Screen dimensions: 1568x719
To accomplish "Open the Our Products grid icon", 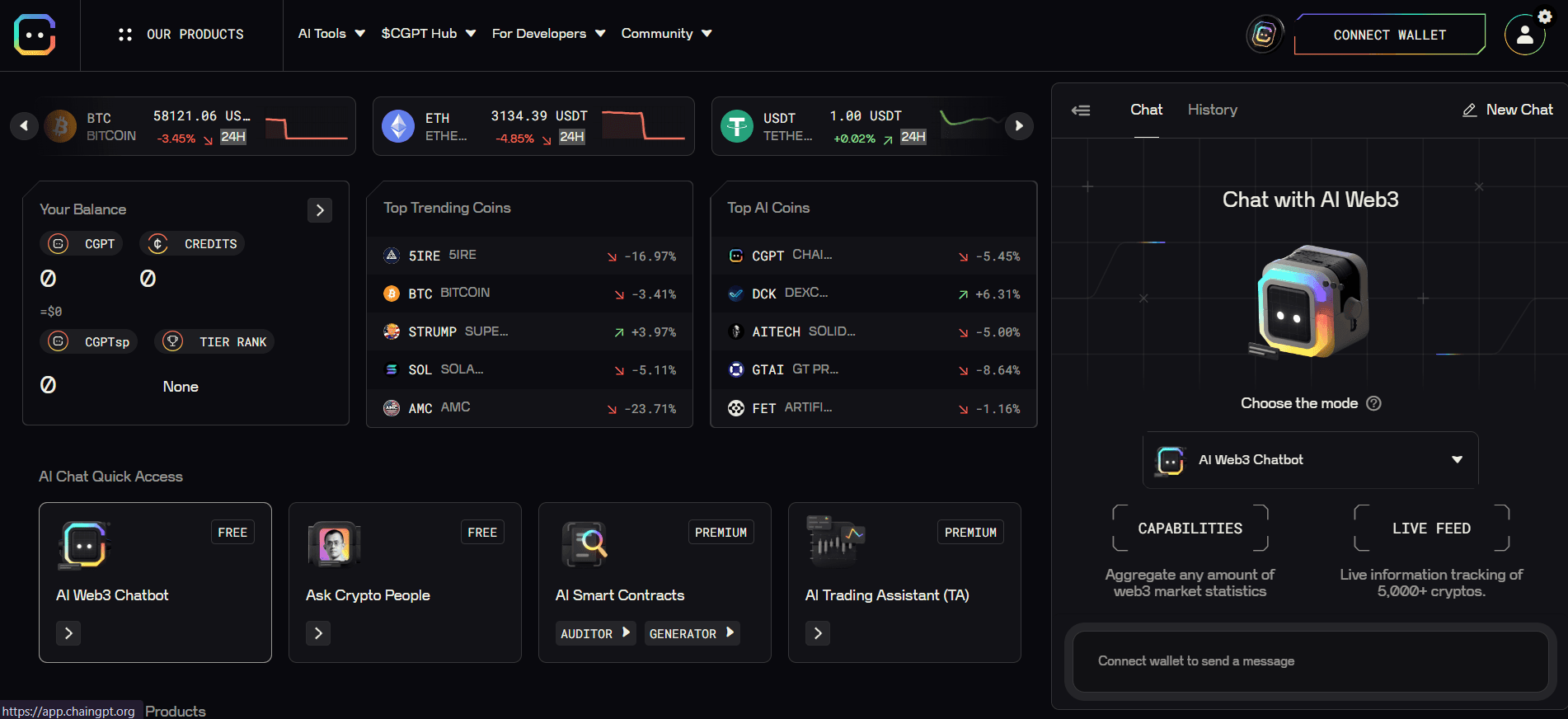I will 125,35.
